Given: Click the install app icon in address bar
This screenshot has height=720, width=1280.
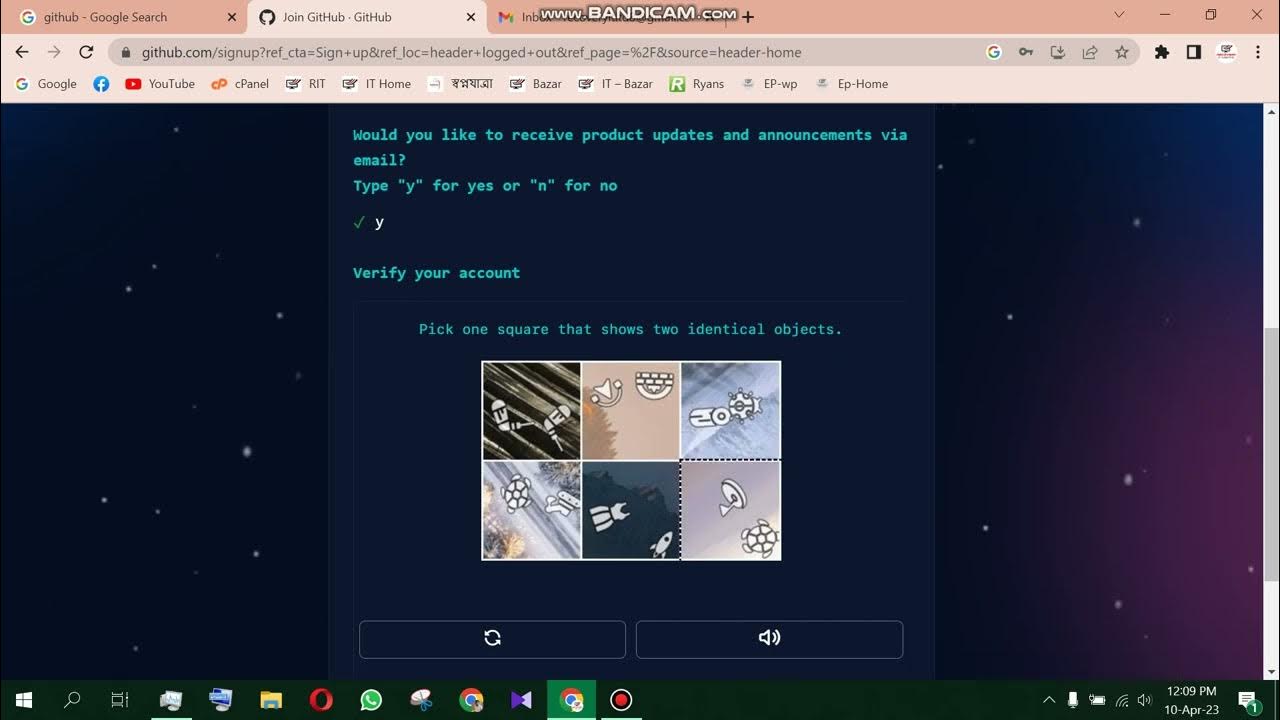Looking at the screenshot, I should coord(1058,52).
